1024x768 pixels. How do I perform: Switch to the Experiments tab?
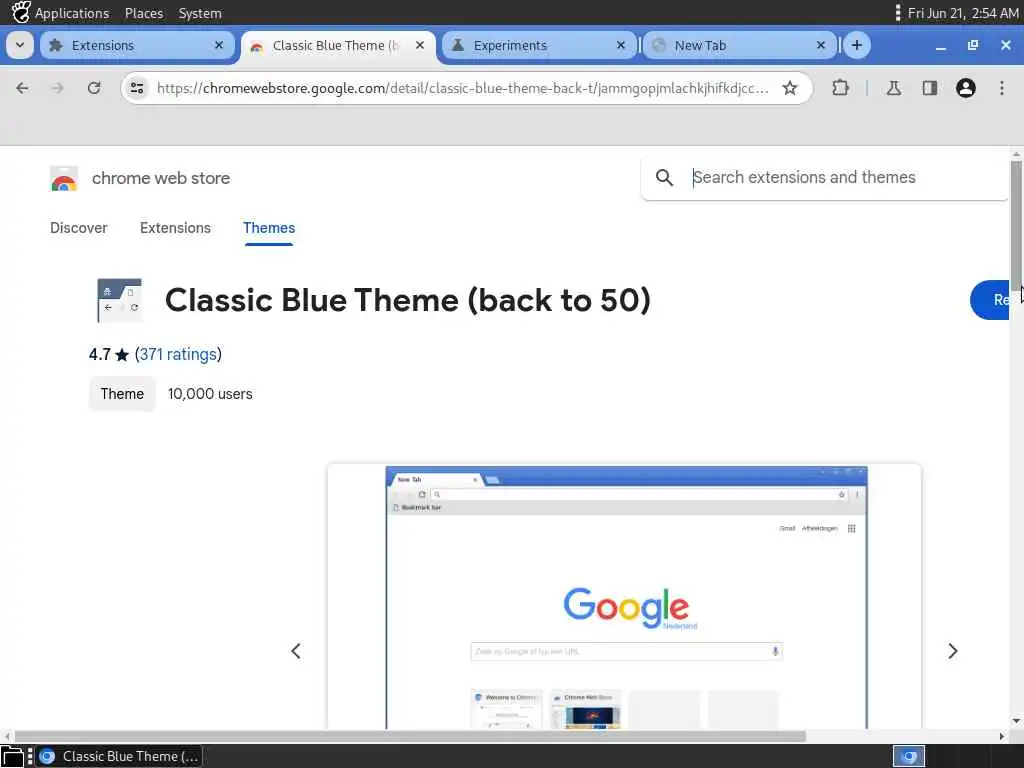click(x=532, y=45)
